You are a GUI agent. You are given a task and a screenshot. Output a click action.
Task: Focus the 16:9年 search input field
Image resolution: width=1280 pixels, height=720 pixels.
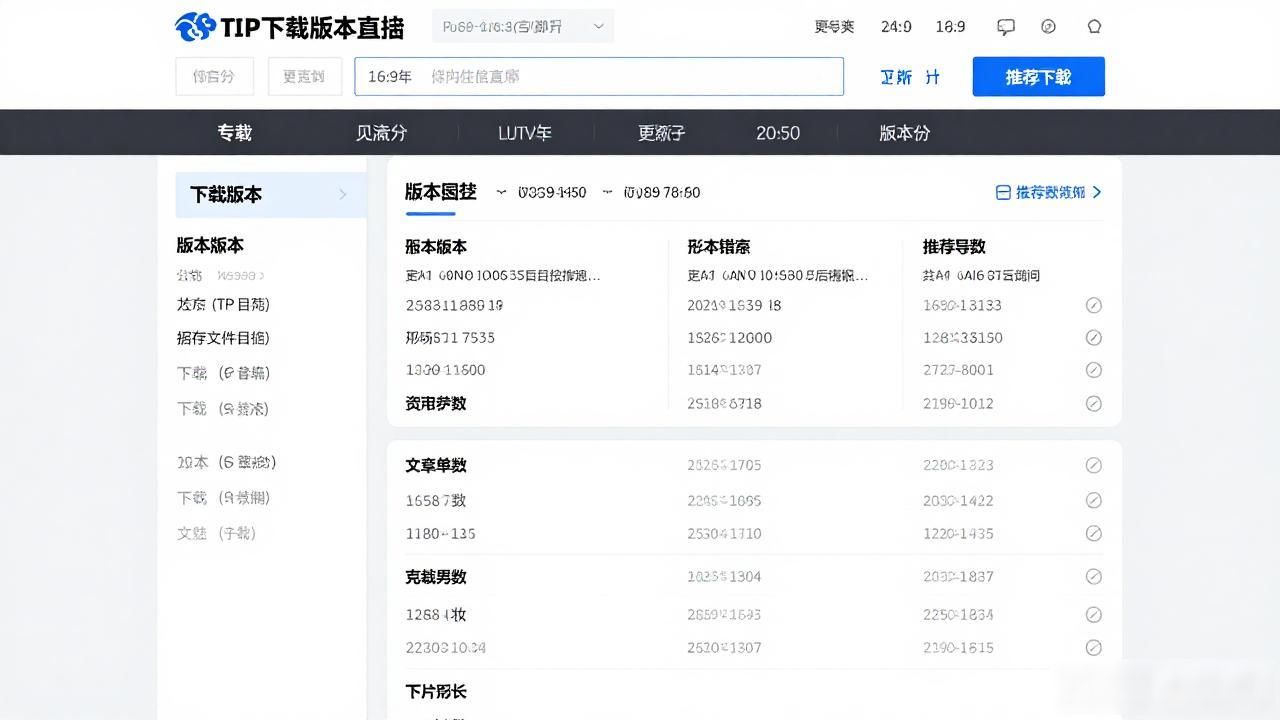pos(599,76)
